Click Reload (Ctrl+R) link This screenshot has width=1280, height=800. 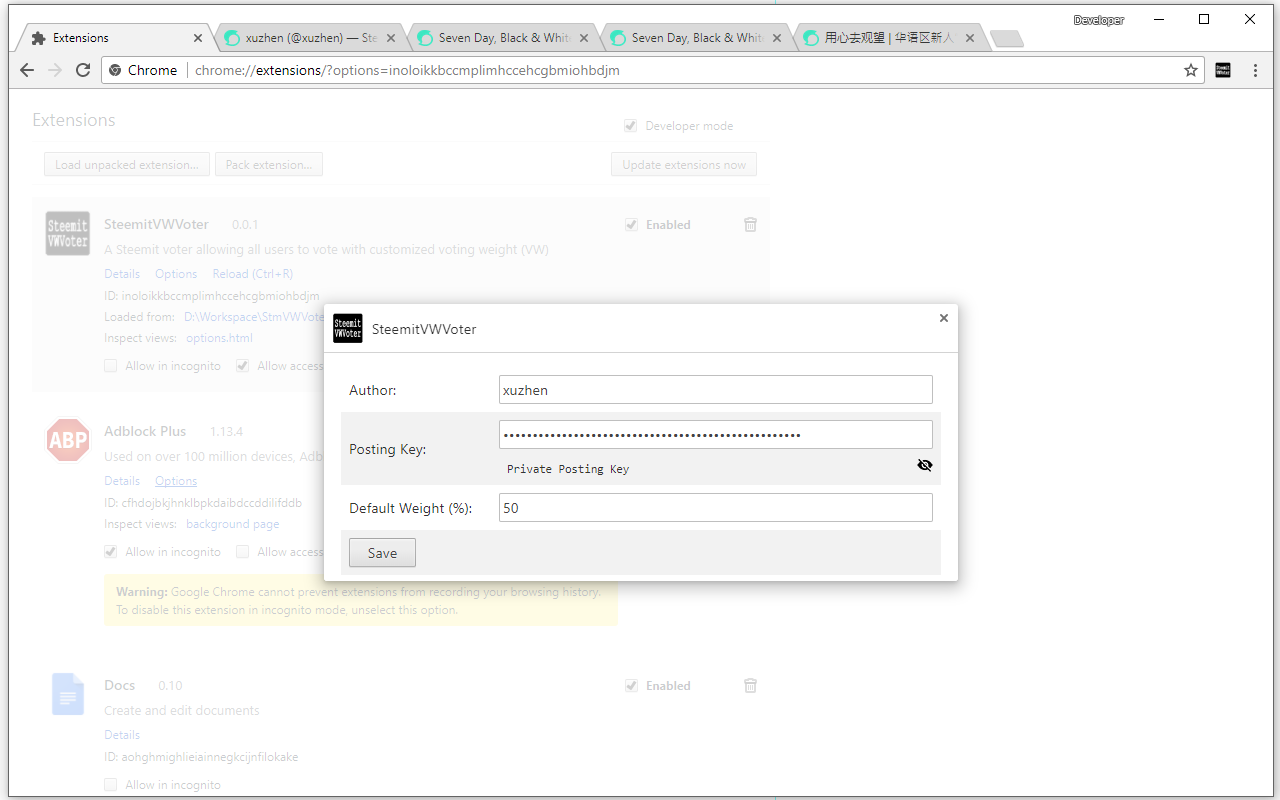click(252, 274)
